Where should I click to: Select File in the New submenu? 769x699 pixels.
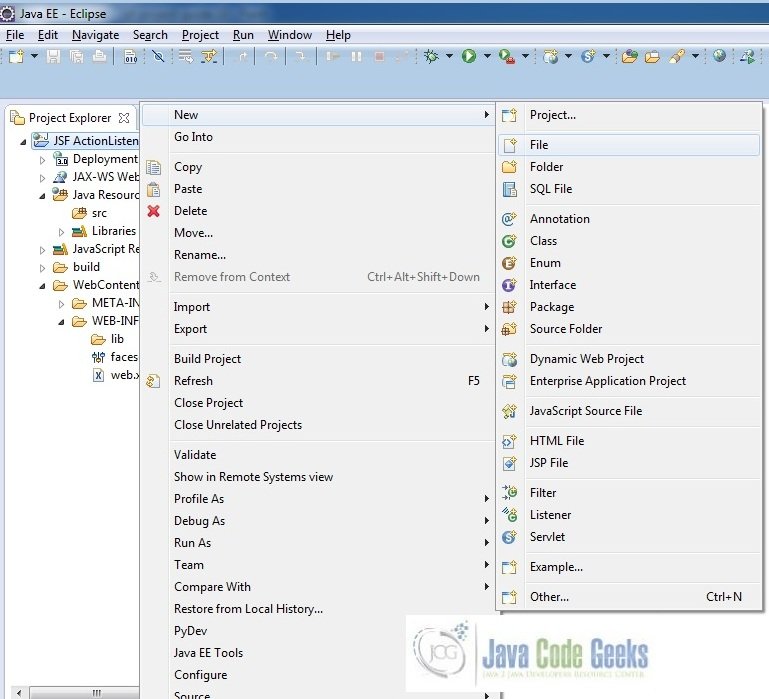click(x=628, y=145)
